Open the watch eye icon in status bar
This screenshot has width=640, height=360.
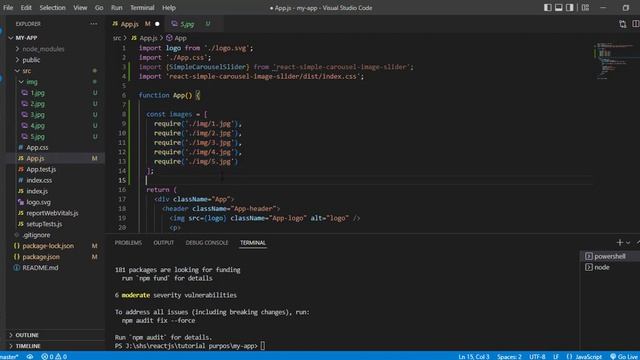coord(30,356)
